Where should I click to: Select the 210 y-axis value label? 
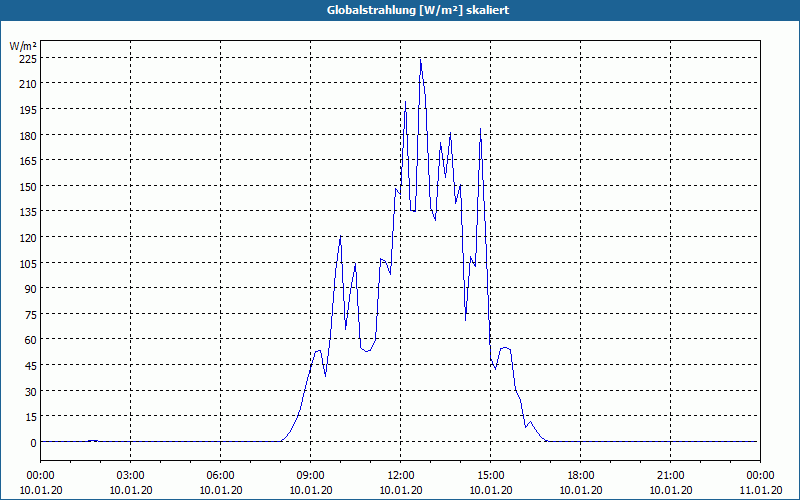click(28, 84)
